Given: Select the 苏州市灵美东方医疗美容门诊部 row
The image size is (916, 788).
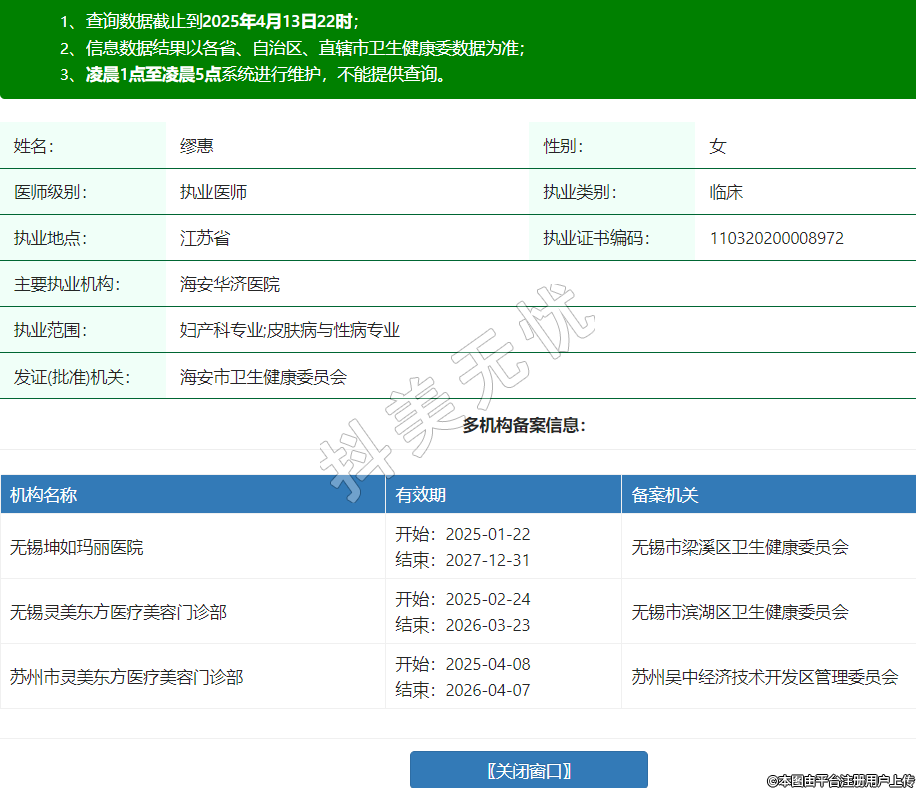Looking at the screenshot, I should coord(126,677).
